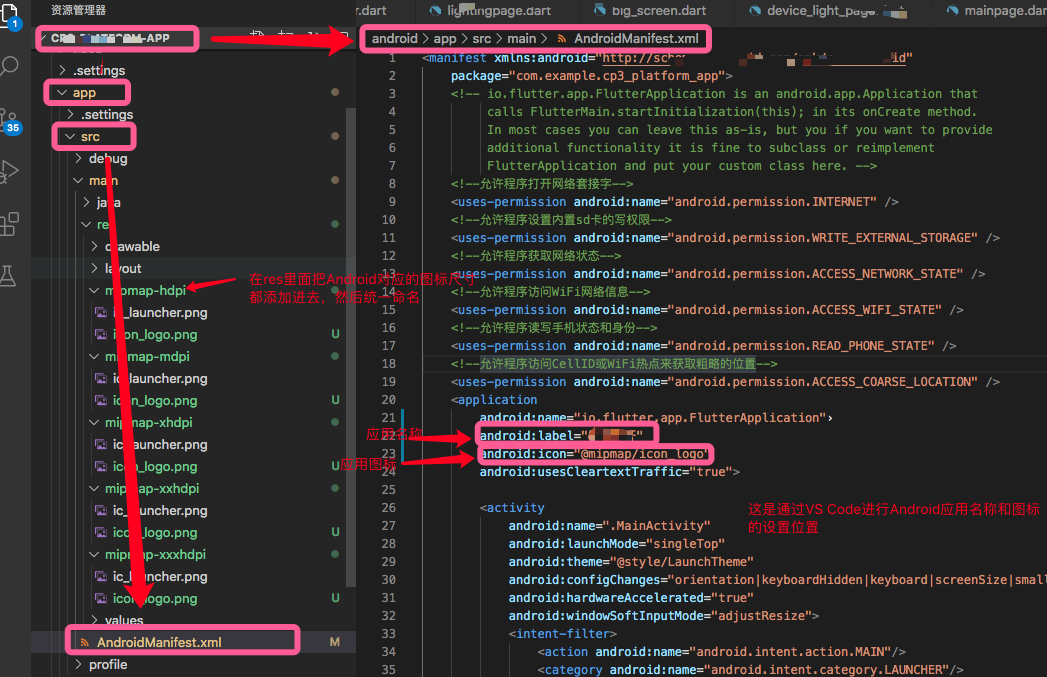Open the Search view in activity bar
This screenshot has height=677, width=1047.
(x=9, y=65)
